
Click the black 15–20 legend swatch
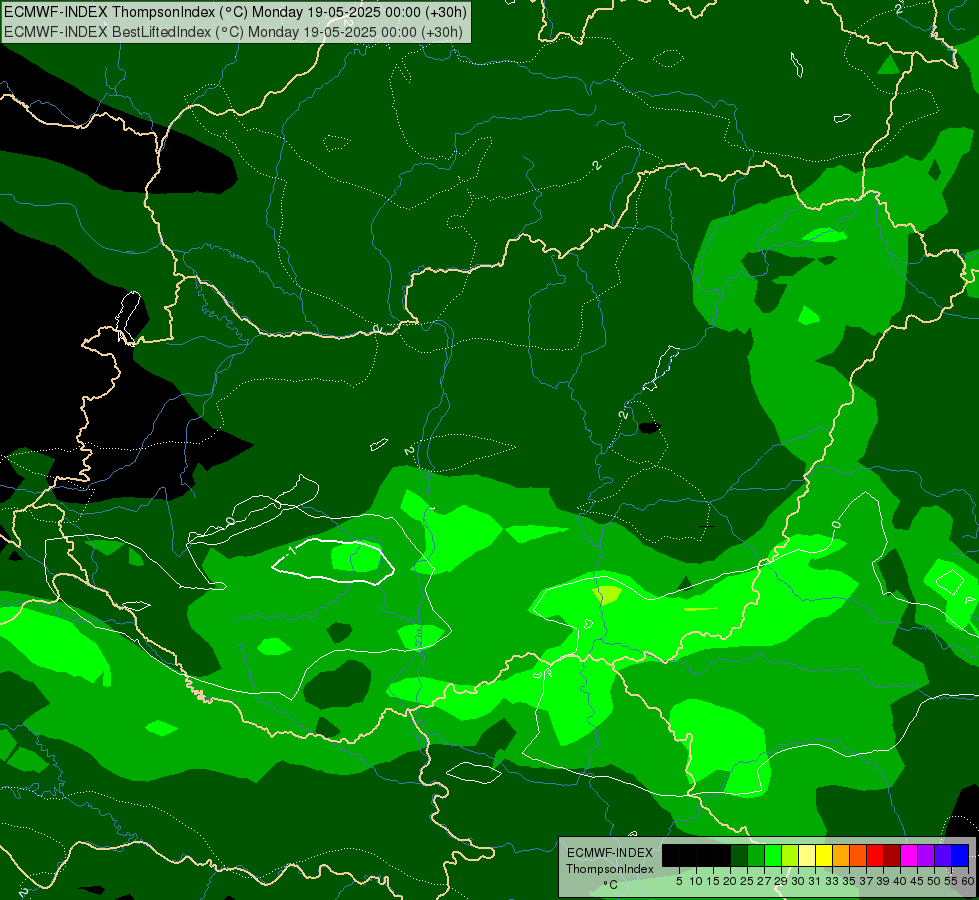tap(722, 855)
